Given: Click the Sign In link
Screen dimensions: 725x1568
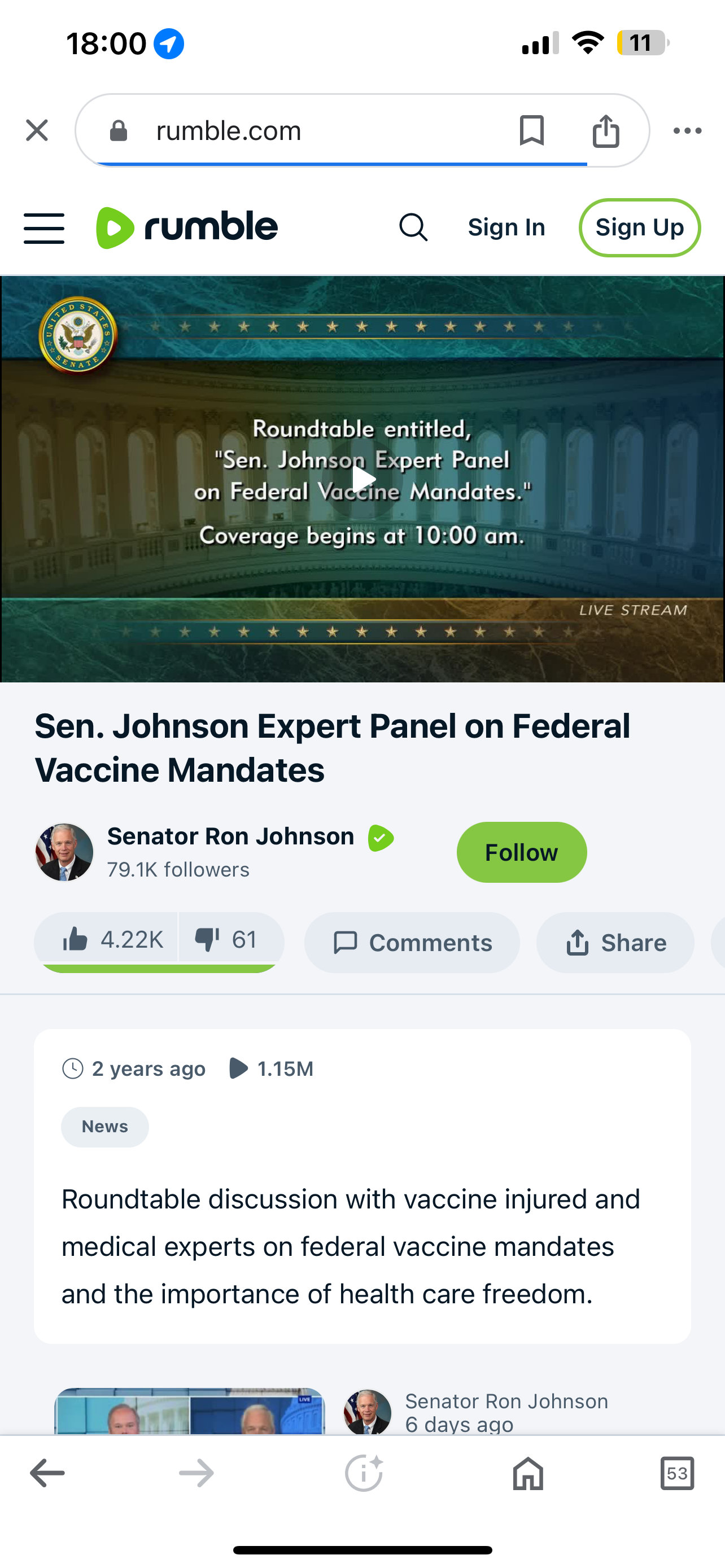Looking at the screenshot, I should click(506, 227).
